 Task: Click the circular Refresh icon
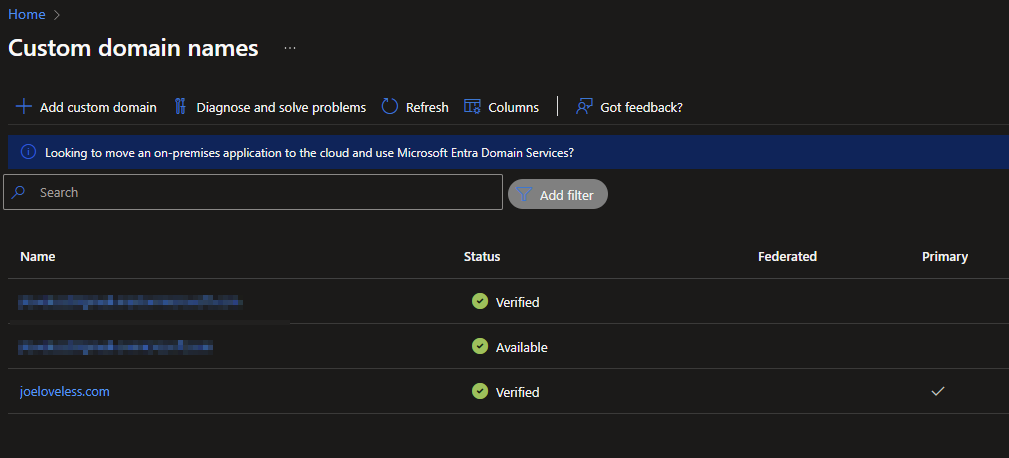[x=390, y=107]
